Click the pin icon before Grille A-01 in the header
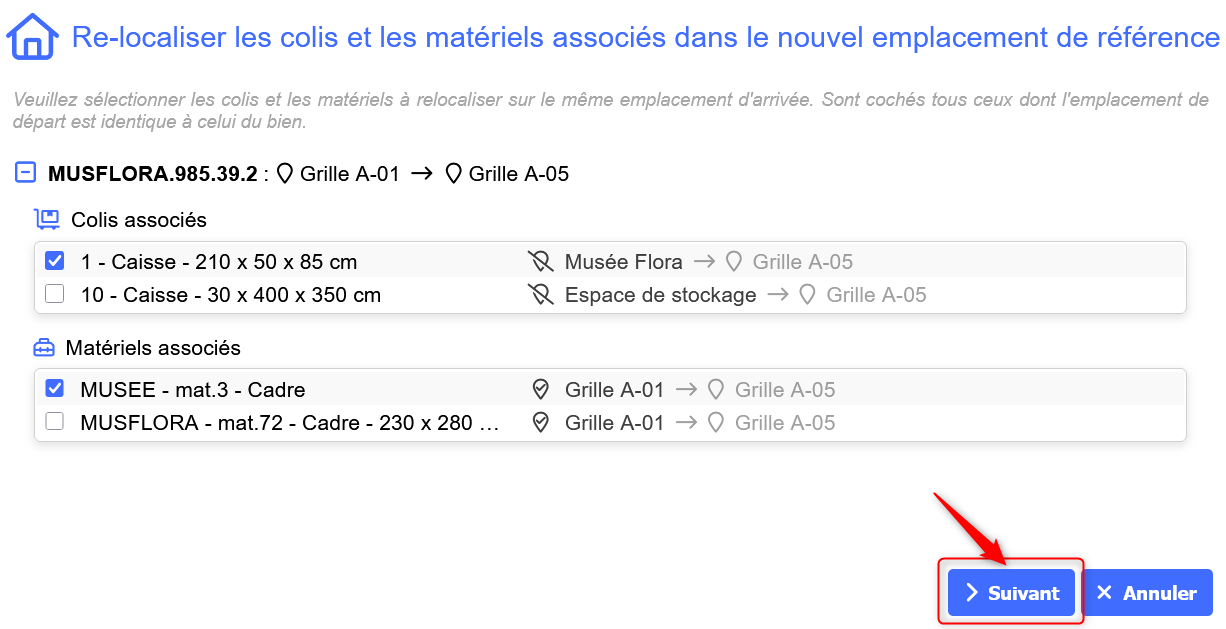Screen dimensions: 1226x629 coord(285,174)
